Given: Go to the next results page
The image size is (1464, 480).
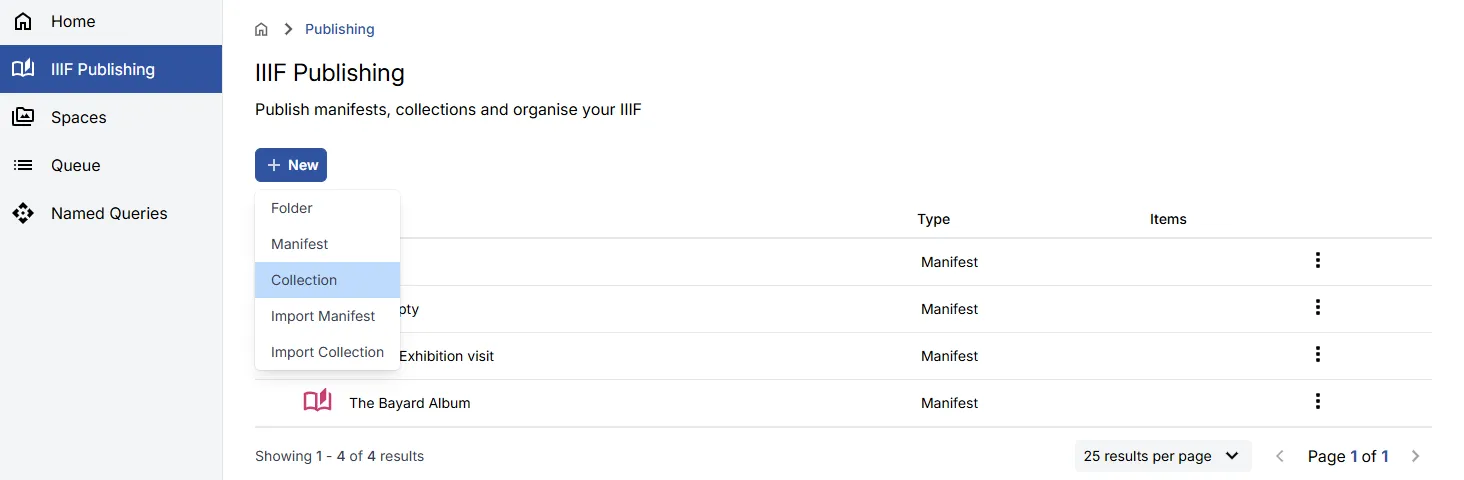Looking at the screenshot, I should pos(1415,456).
